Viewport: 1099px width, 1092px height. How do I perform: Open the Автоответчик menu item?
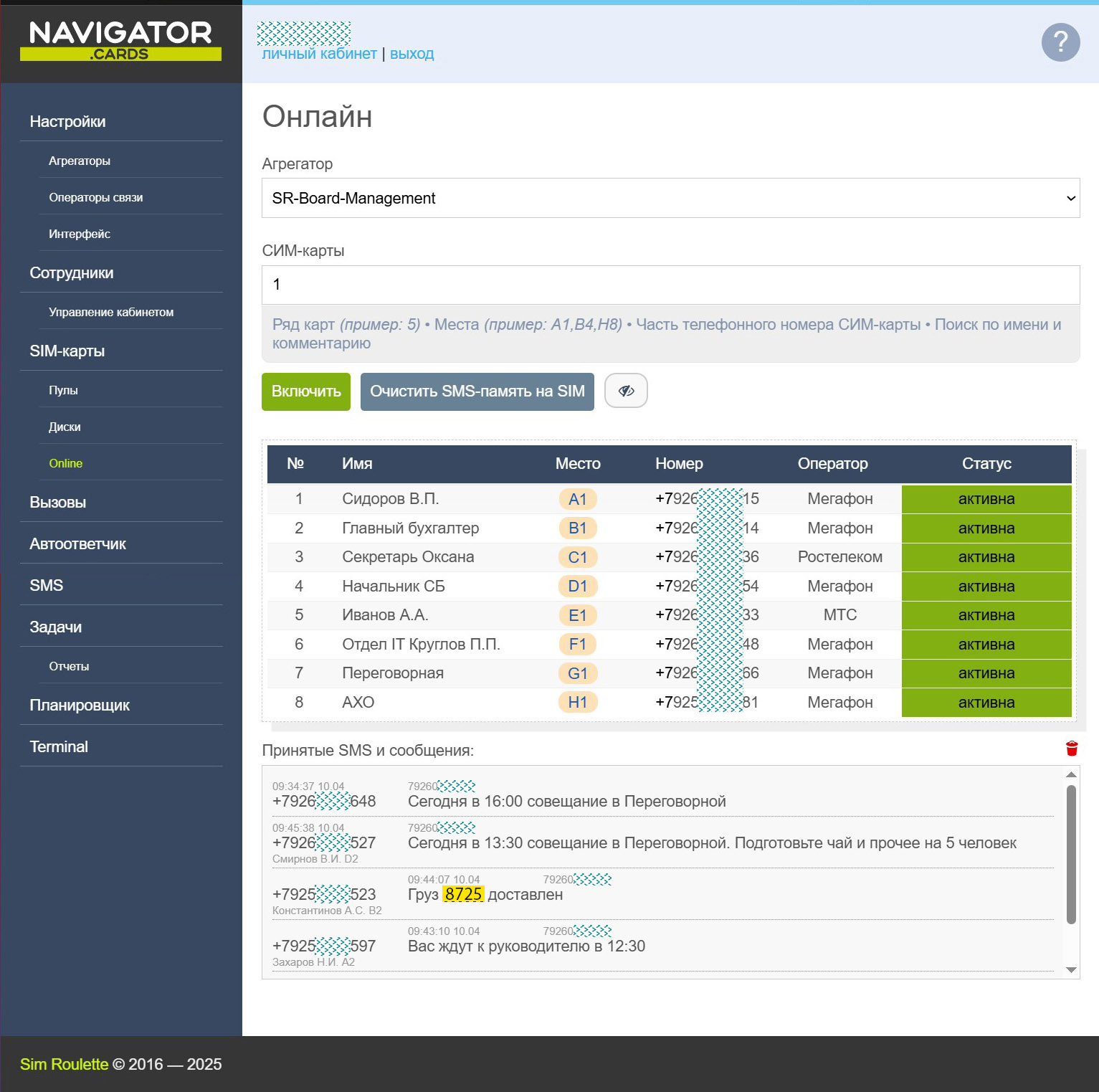click(77, 544)
